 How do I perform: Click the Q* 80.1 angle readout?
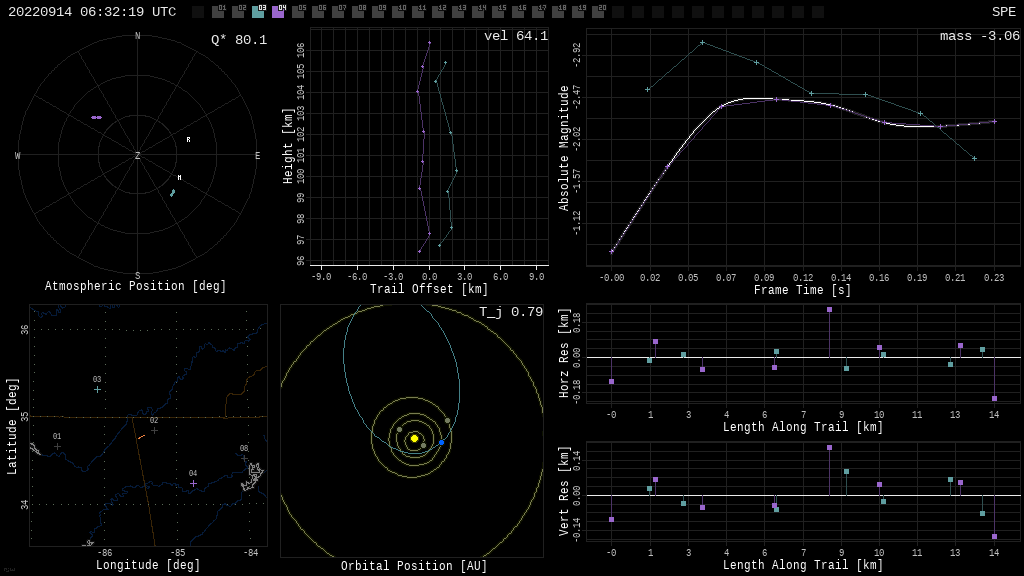pos(238,40)
